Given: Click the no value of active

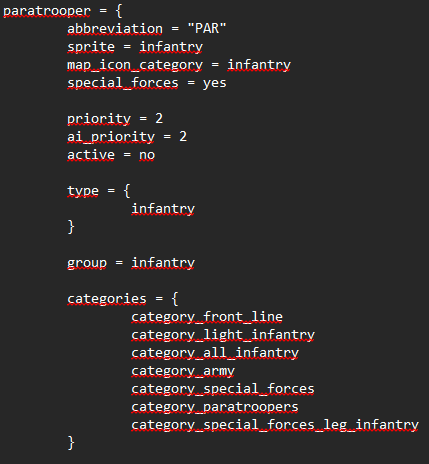Looking at the screenshot, I should [147, 156].
